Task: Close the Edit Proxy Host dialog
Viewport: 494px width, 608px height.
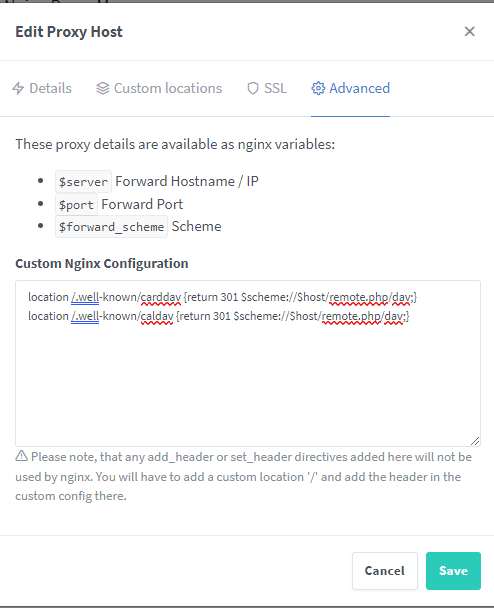Action: tap(470, 31)
